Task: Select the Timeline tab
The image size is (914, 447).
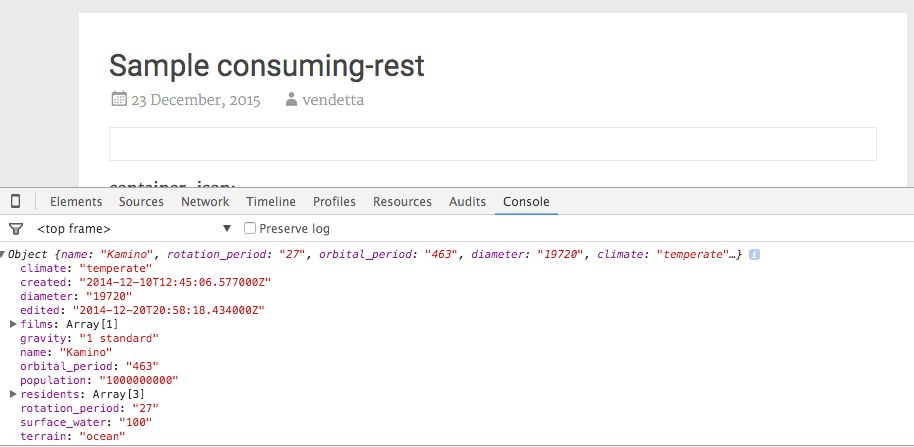Action: (271, 201)
